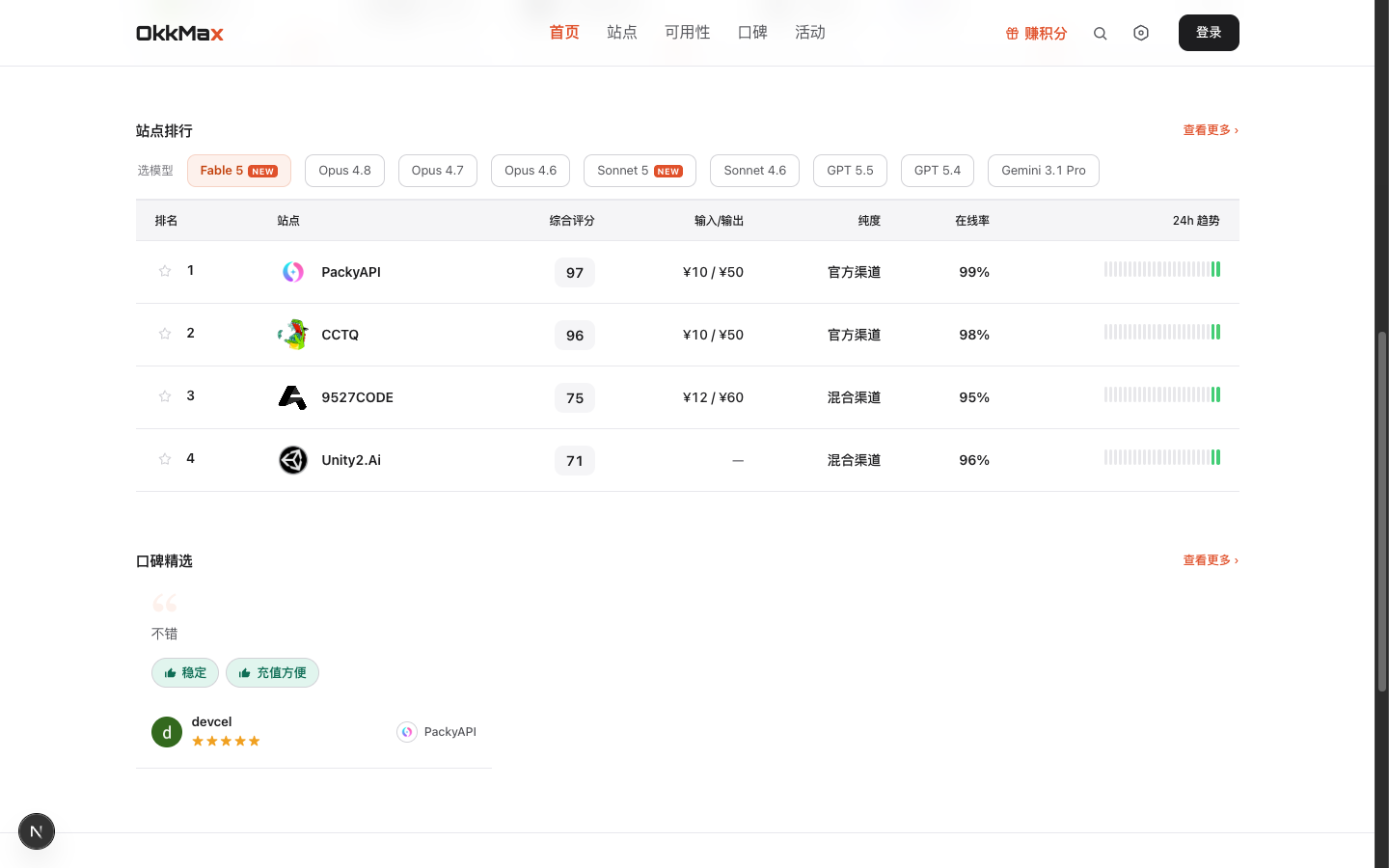Select the Gemini 3.1 Pro filter
The width and height of the screenshot is (1389, 868).
pyautogui.click(x=1044, y=171)
